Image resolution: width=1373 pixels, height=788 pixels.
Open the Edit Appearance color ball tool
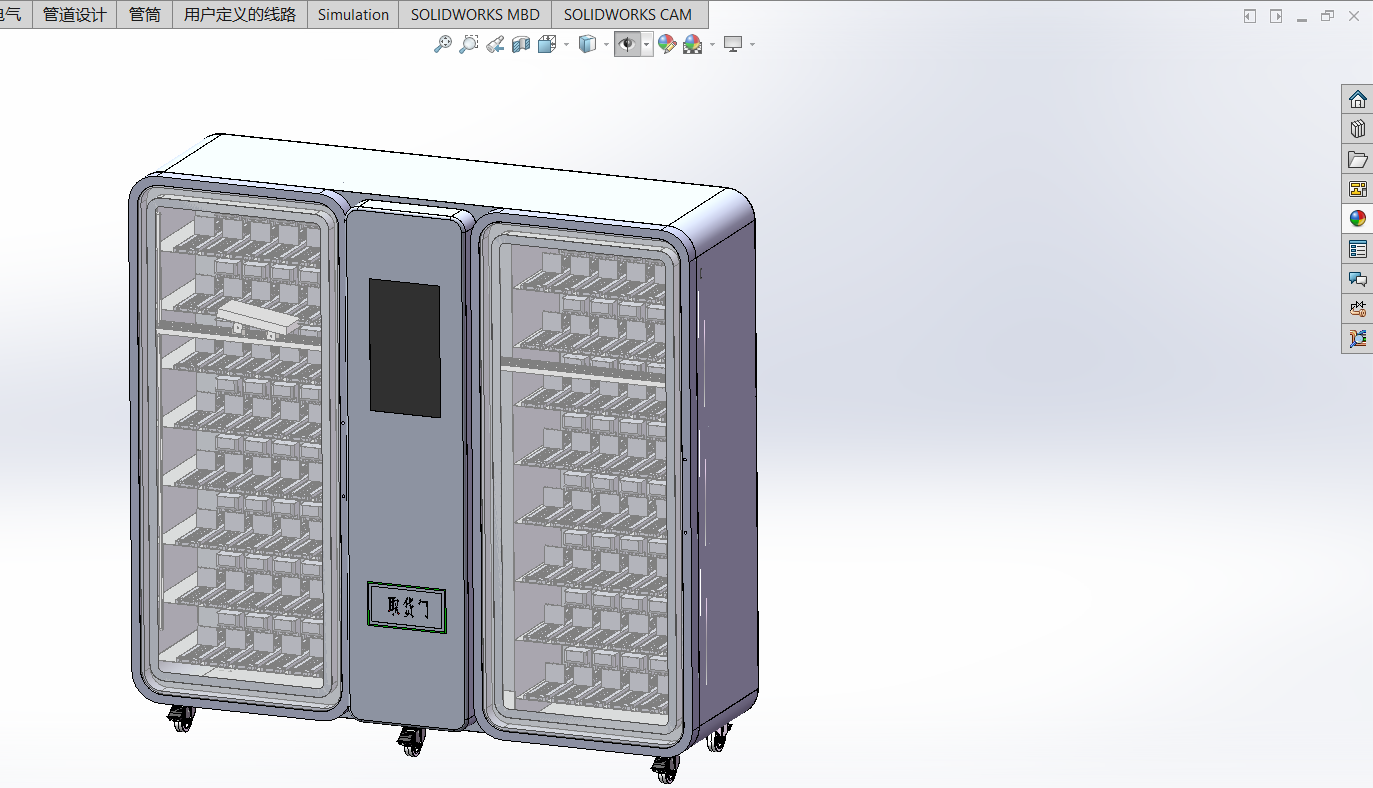coord(667,44)
